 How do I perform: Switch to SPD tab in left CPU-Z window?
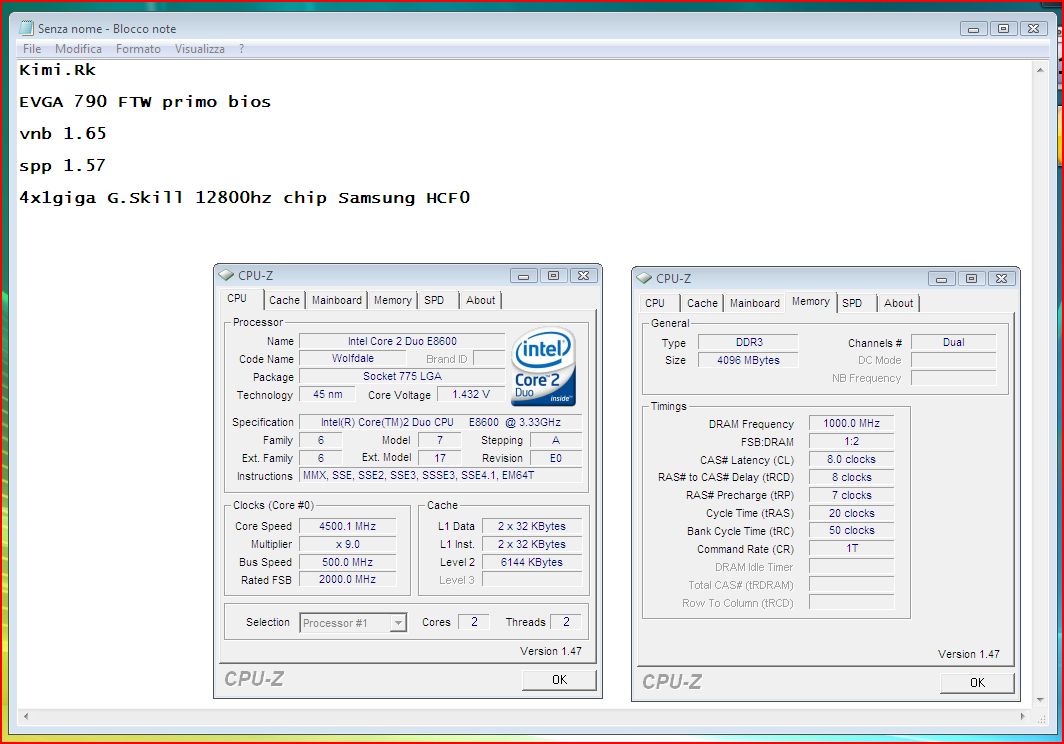click(434, 300)
